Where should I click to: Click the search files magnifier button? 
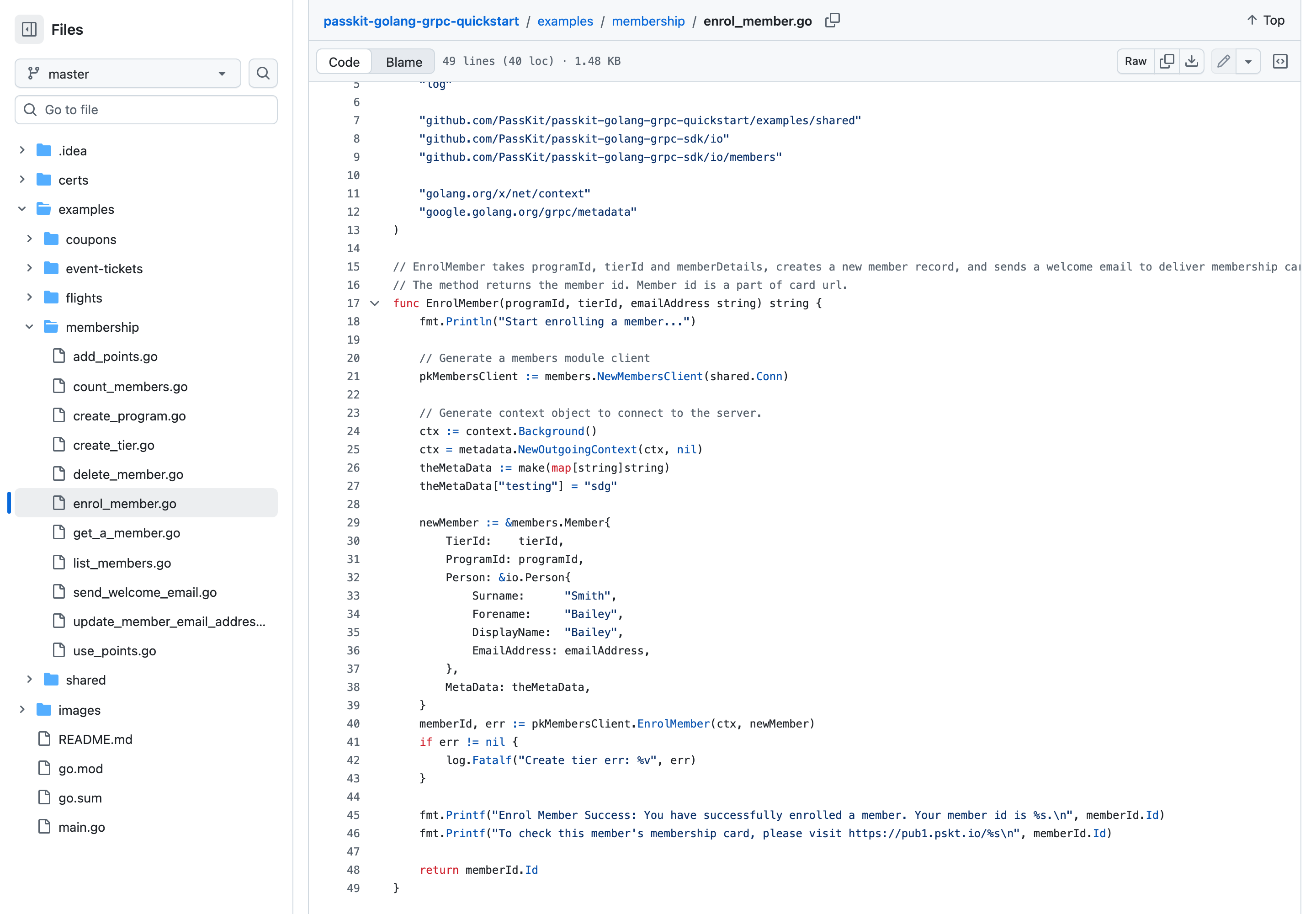pos(263,73)
